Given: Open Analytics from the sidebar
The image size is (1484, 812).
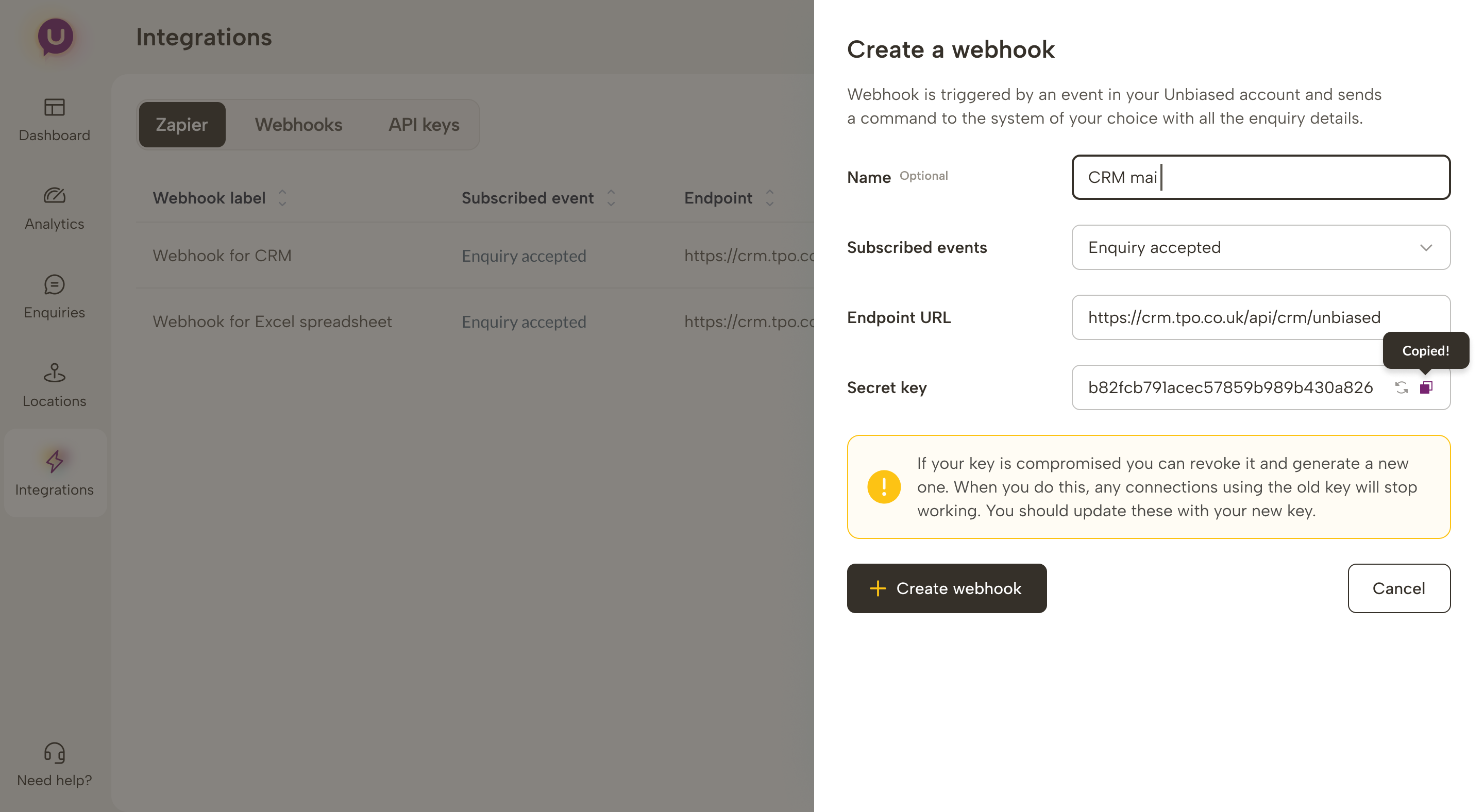Looking at the screenshot, I should click(x=54, y=209).
